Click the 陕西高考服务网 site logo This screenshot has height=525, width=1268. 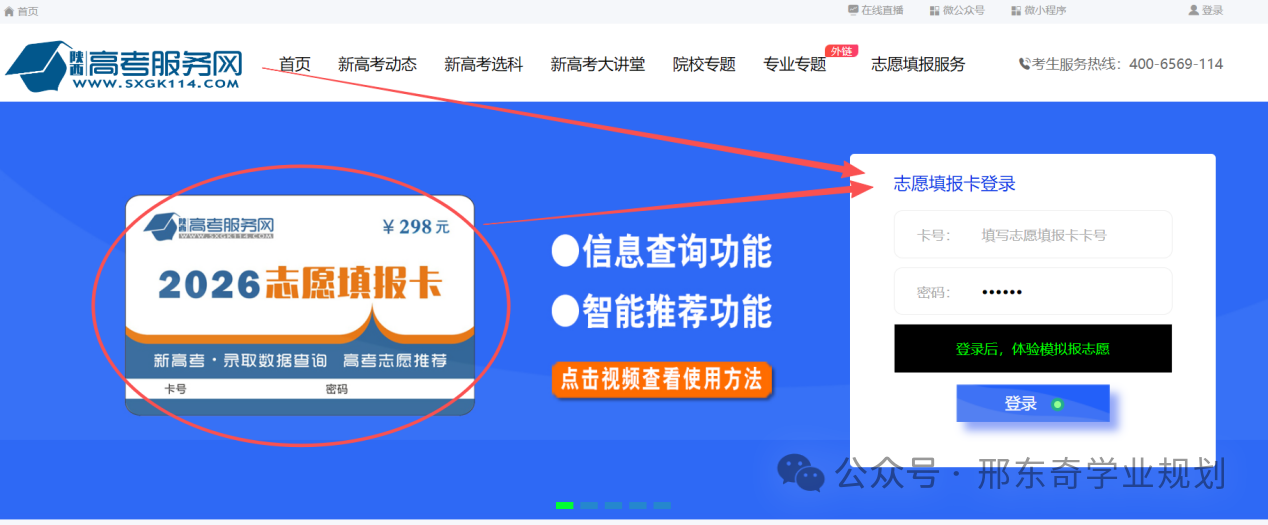[124, 66]
